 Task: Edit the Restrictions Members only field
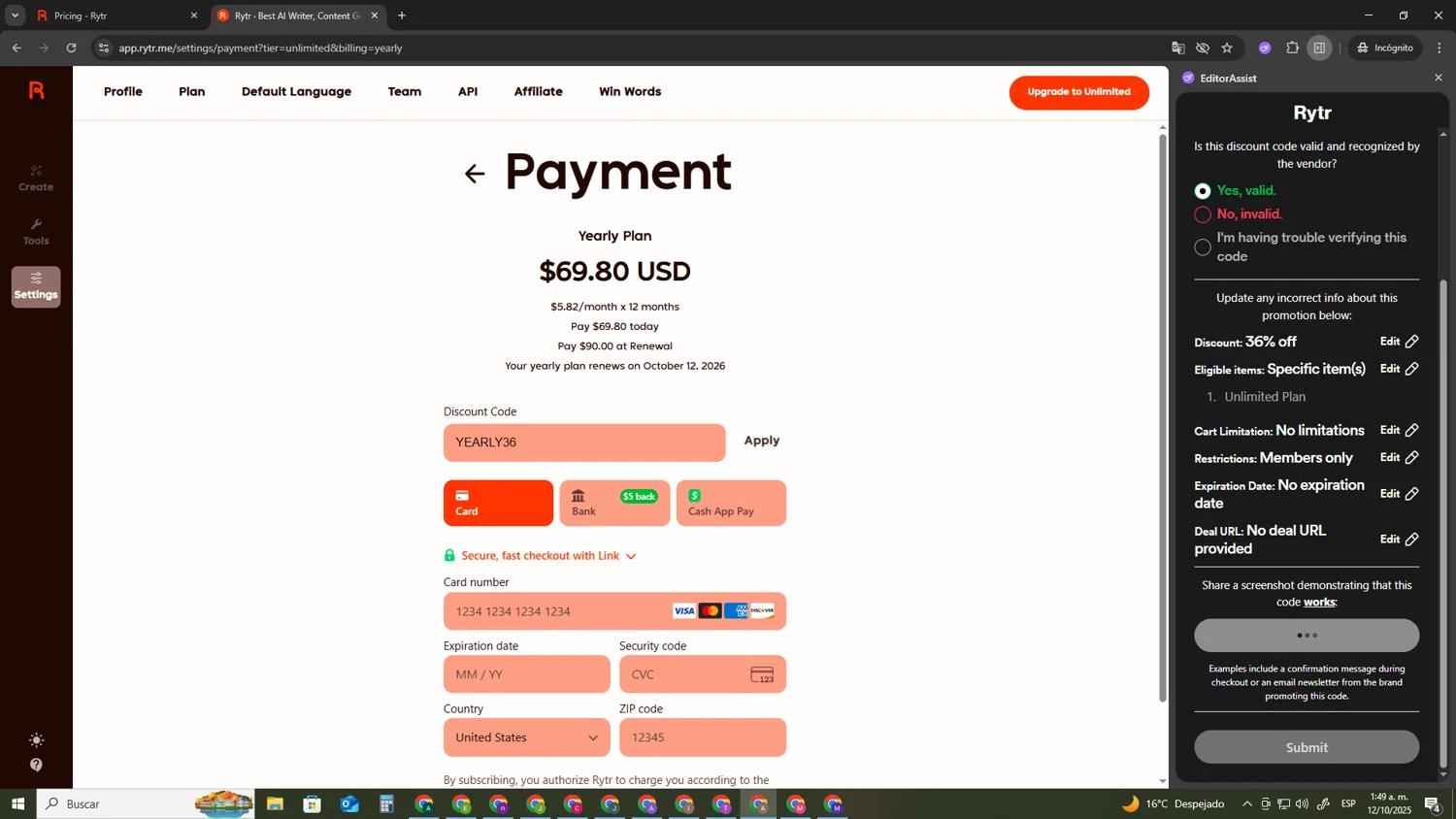click(x=1400, y=457)
